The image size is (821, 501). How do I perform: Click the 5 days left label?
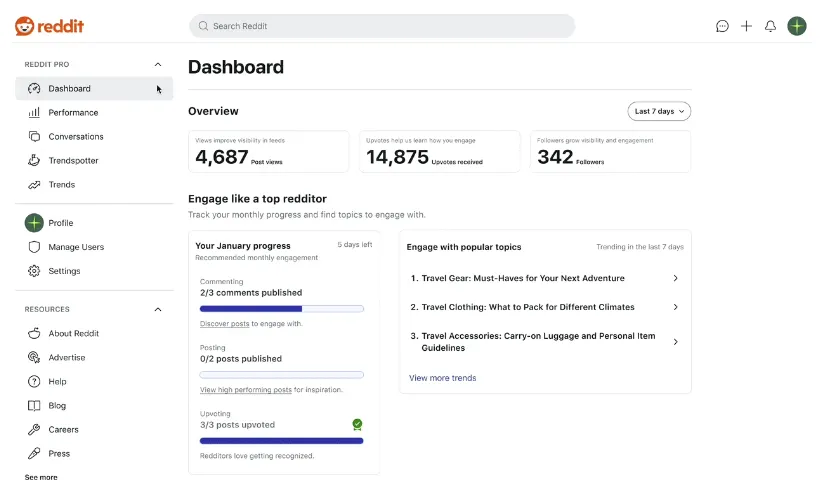coord(354,244)
